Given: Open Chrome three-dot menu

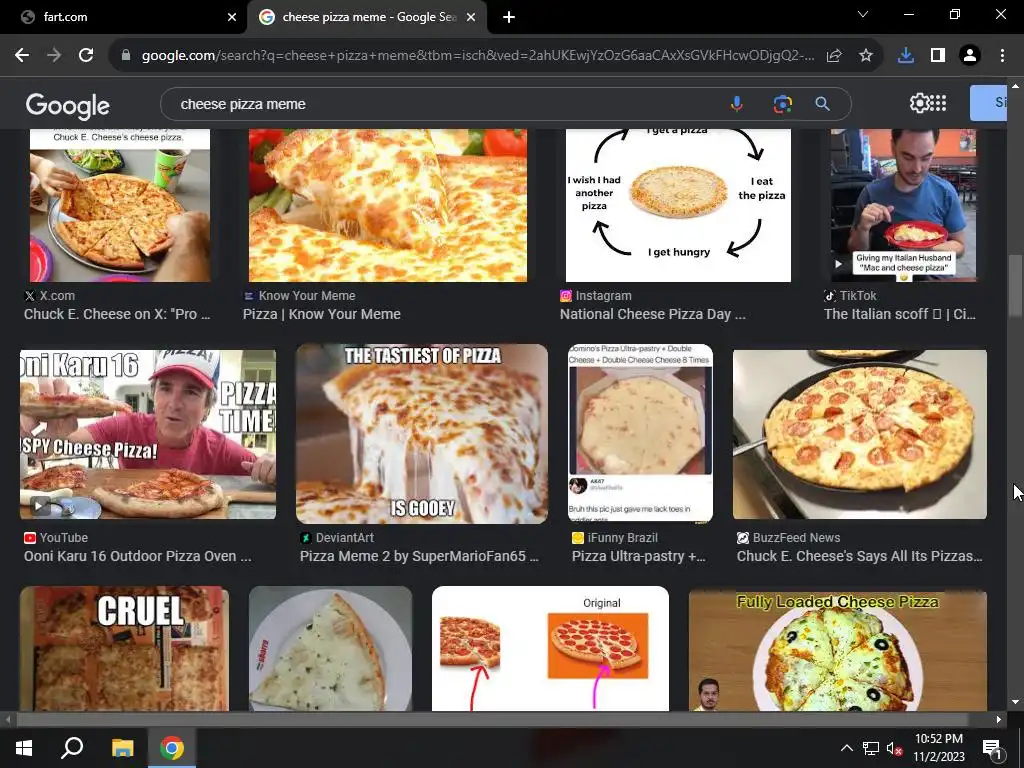Looking at the screenshot, I should (x=1002, y=56).
